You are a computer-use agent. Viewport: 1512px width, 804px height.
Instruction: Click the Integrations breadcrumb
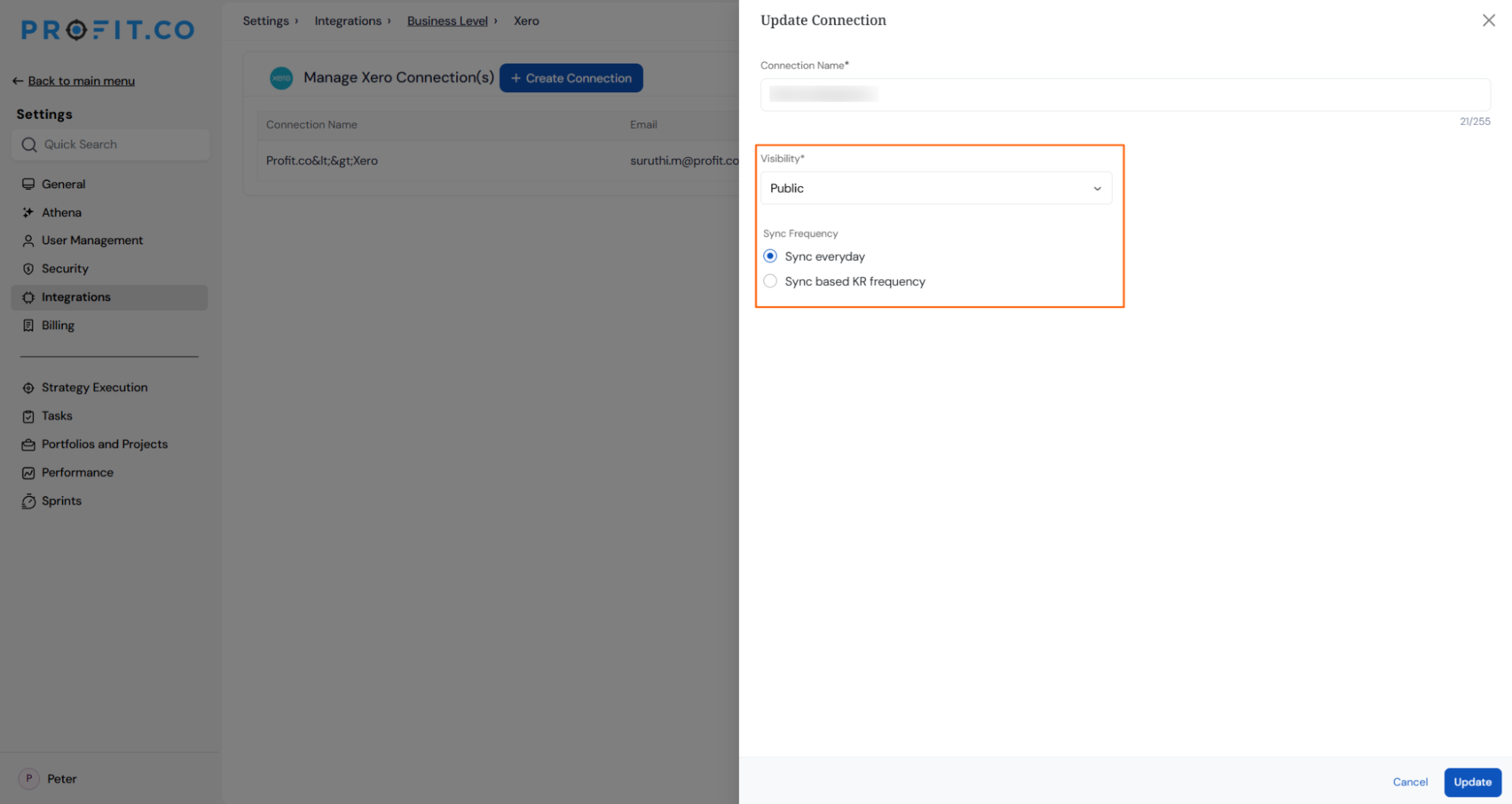pyautogui.click(x=348, y=21)
